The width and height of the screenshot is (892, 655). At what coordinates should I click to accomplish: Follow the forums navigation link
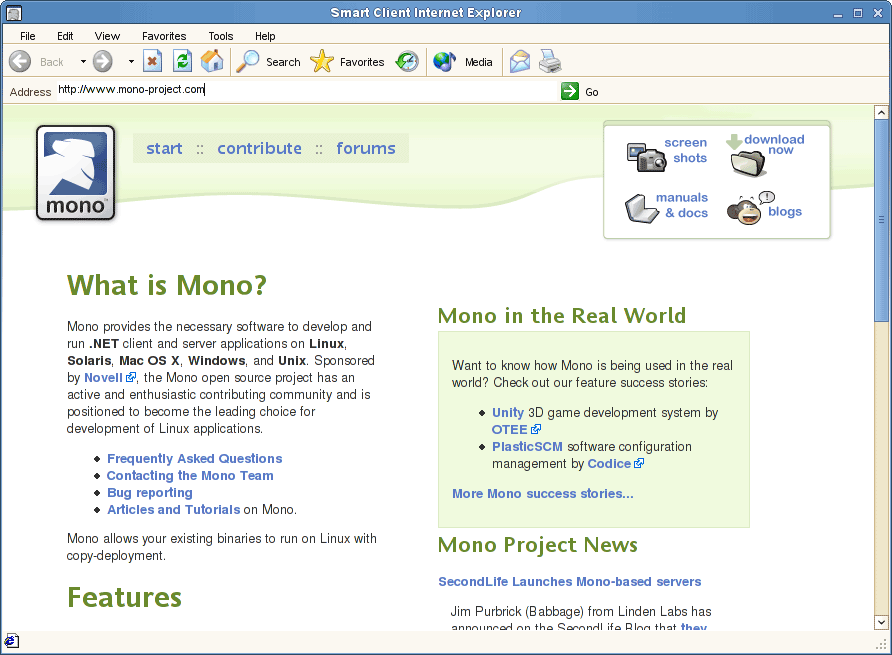pyautogui.click(x=366, y=149)
